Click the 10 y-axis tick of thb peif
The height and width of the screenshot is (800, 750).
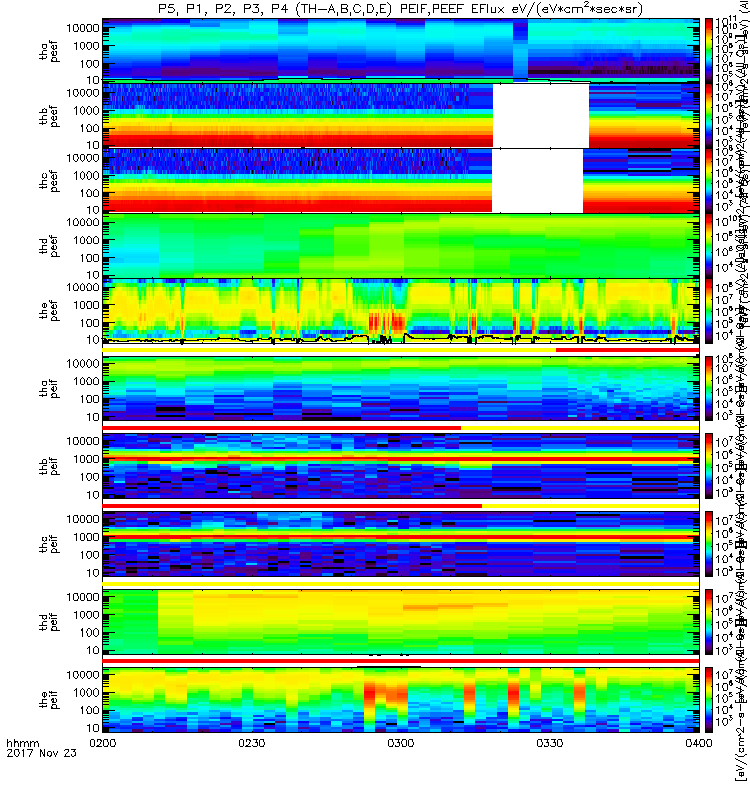click(94, 495)
